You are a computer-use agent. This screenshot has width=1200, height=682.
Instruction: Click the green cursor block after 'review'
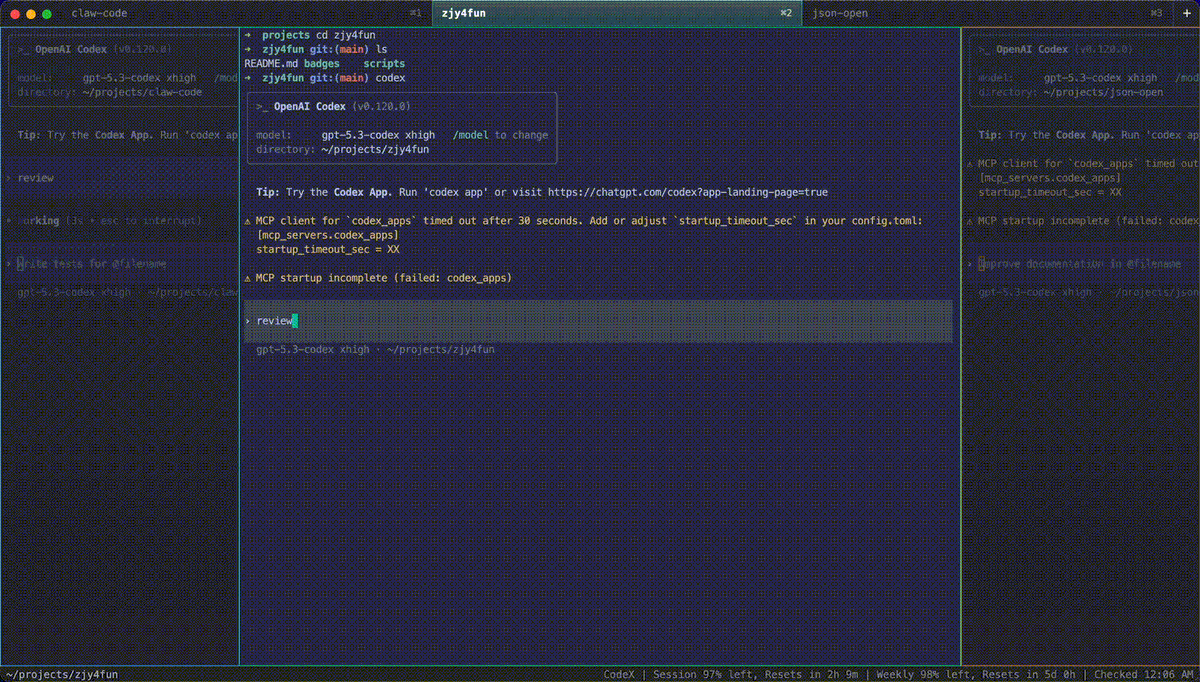tap(295, 321)
